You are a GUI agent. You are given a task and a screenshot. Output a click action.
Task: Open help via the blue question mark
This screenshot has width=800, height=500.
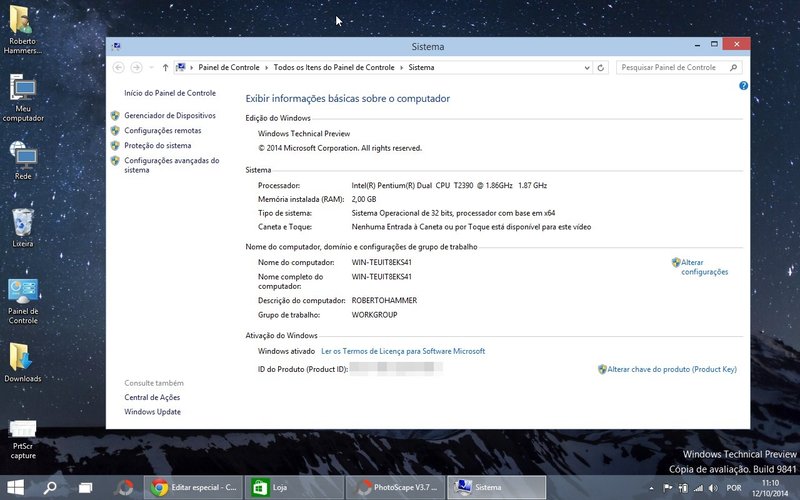743,86
